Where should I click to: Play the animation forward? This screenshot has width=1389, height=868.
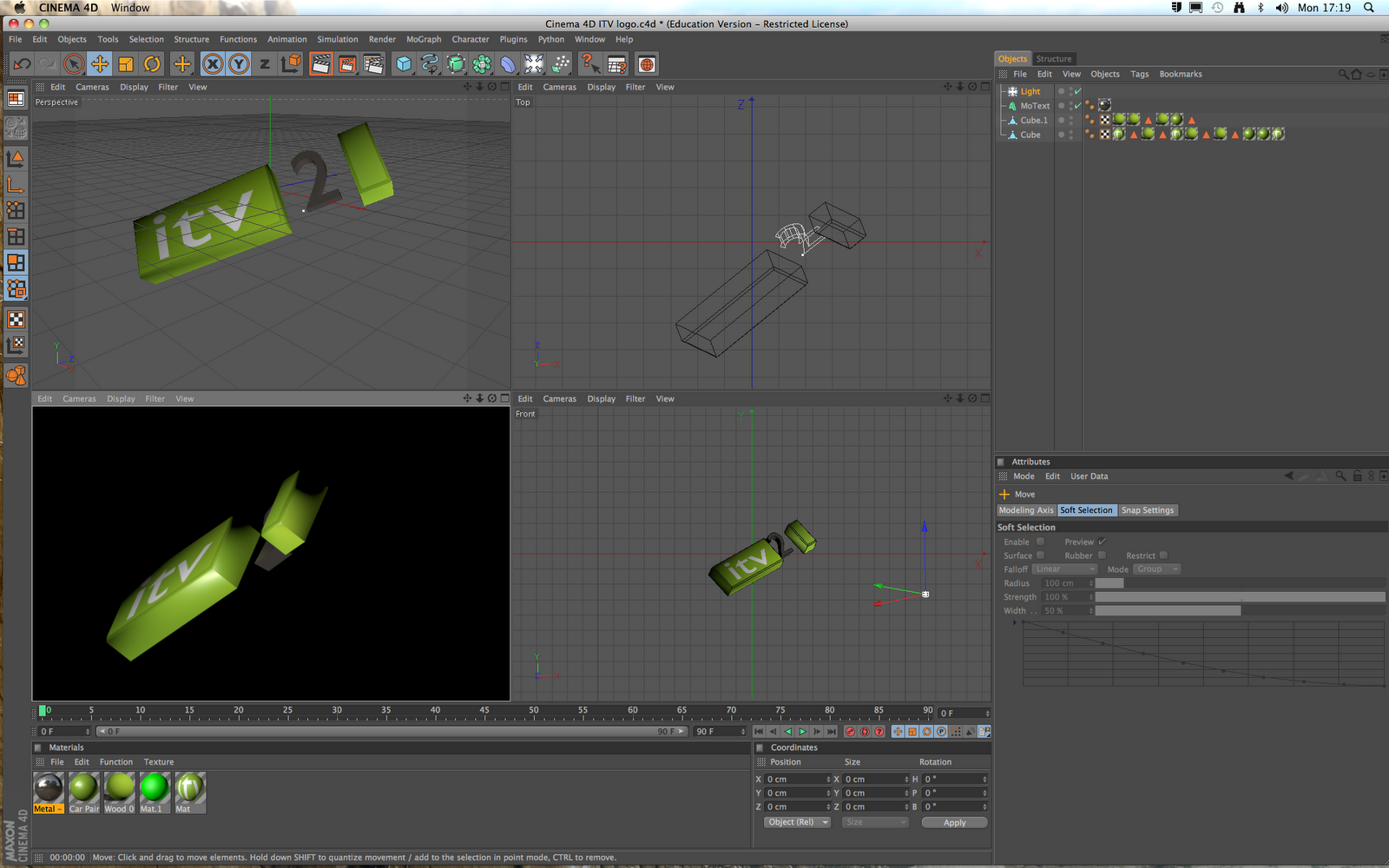coord(803,732)
